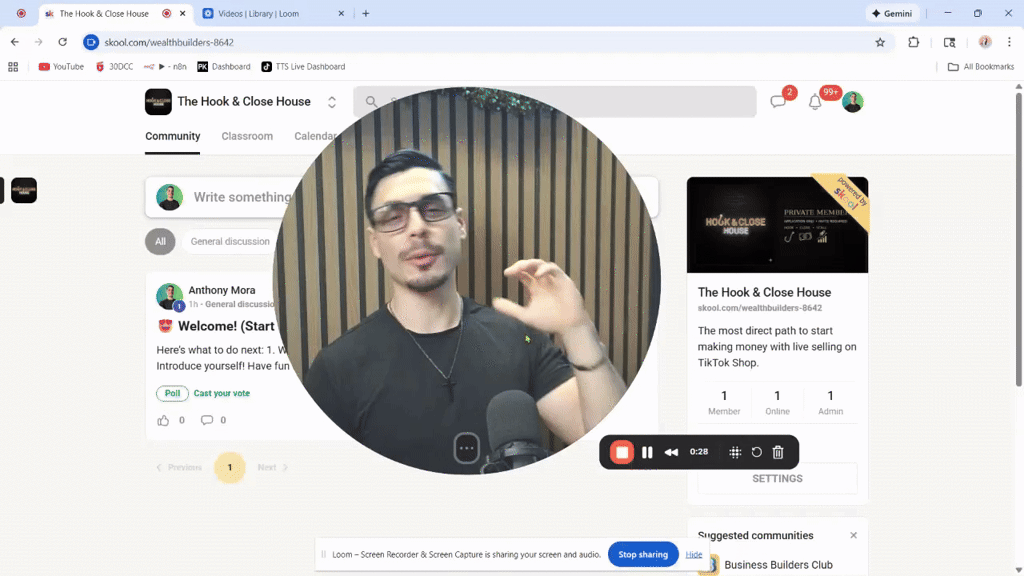
Task: Switch to the Community tab
Action: [x=172, y=136]
